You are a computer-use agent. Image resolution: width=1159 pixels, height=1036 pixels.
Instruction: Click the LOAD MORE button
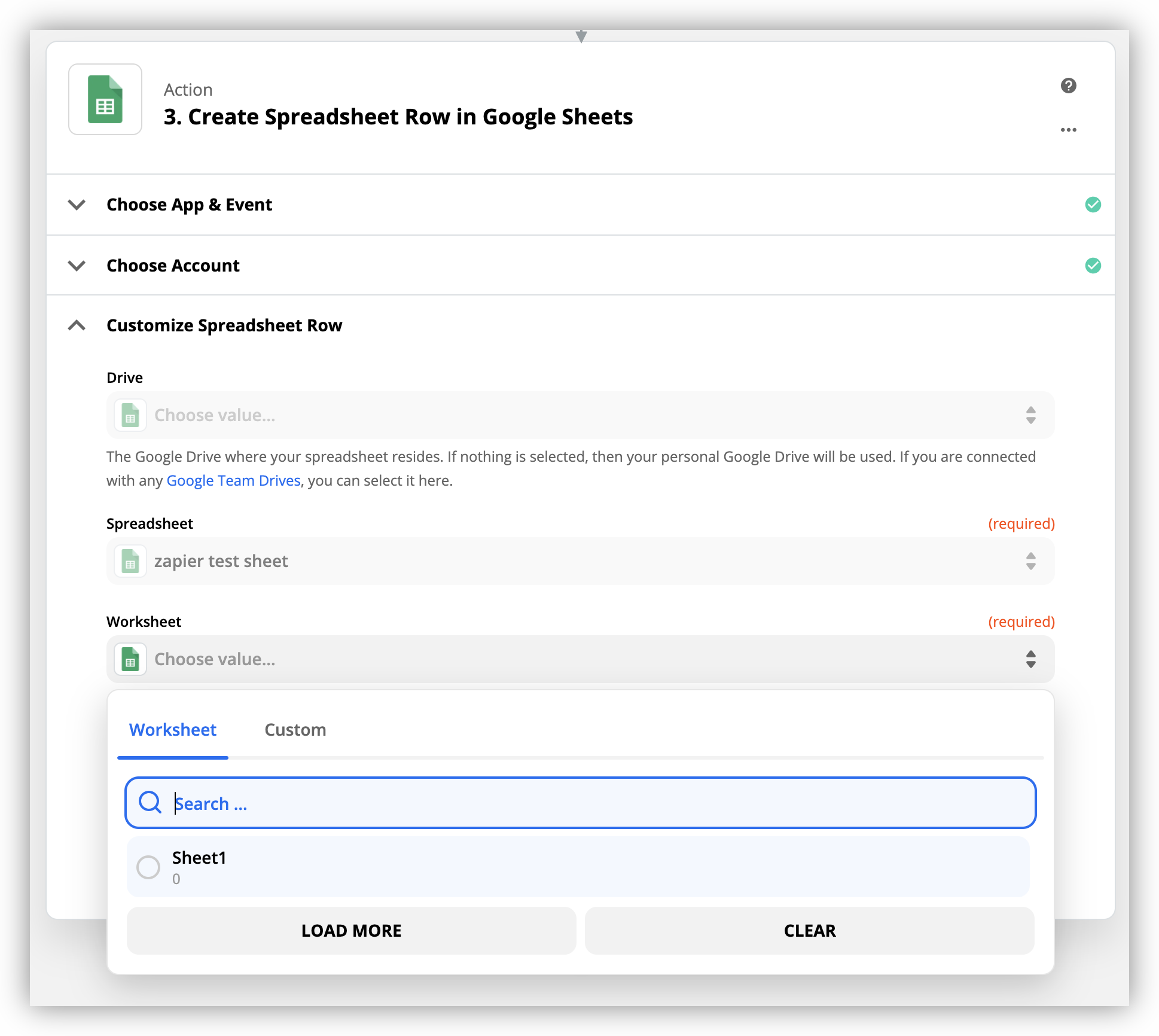[x=352, y=931]
